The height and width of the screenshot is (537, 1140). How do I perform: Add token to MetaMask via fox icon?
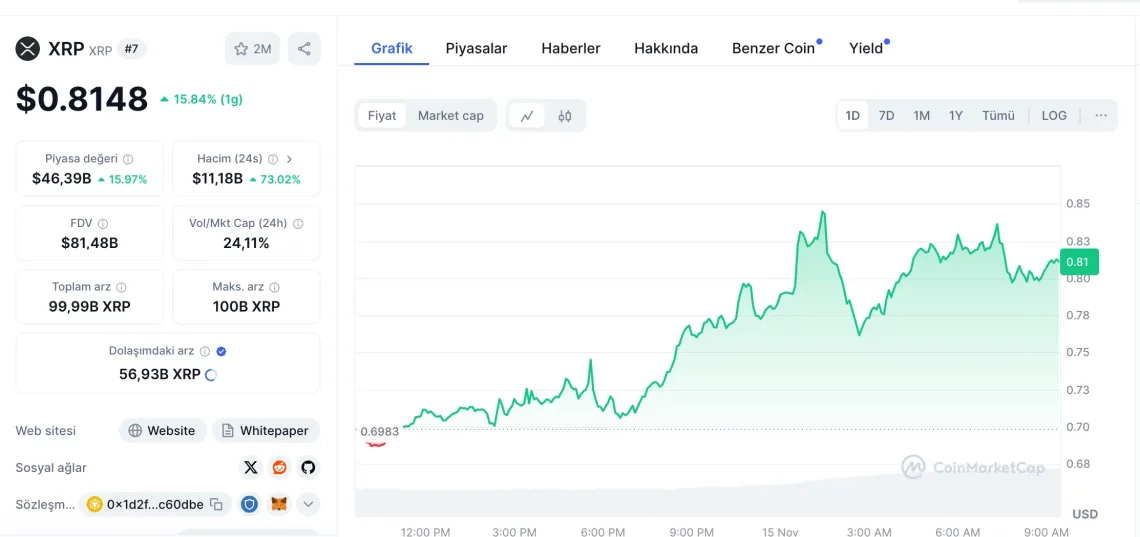coord(279,504)
